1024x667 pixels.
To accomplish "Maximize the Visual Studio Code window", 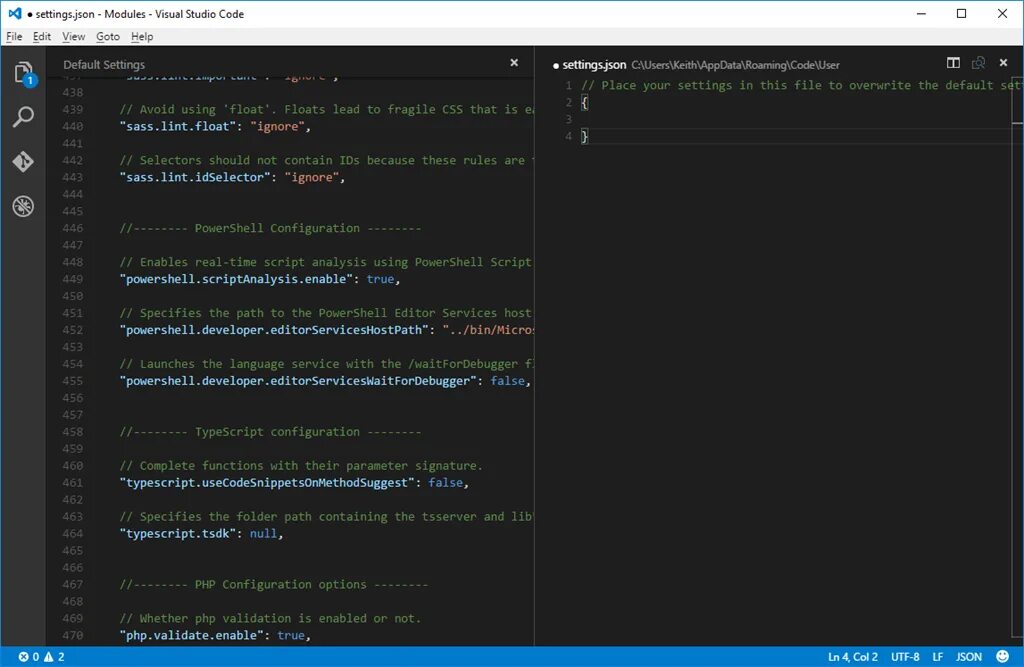I will (961, 14).
